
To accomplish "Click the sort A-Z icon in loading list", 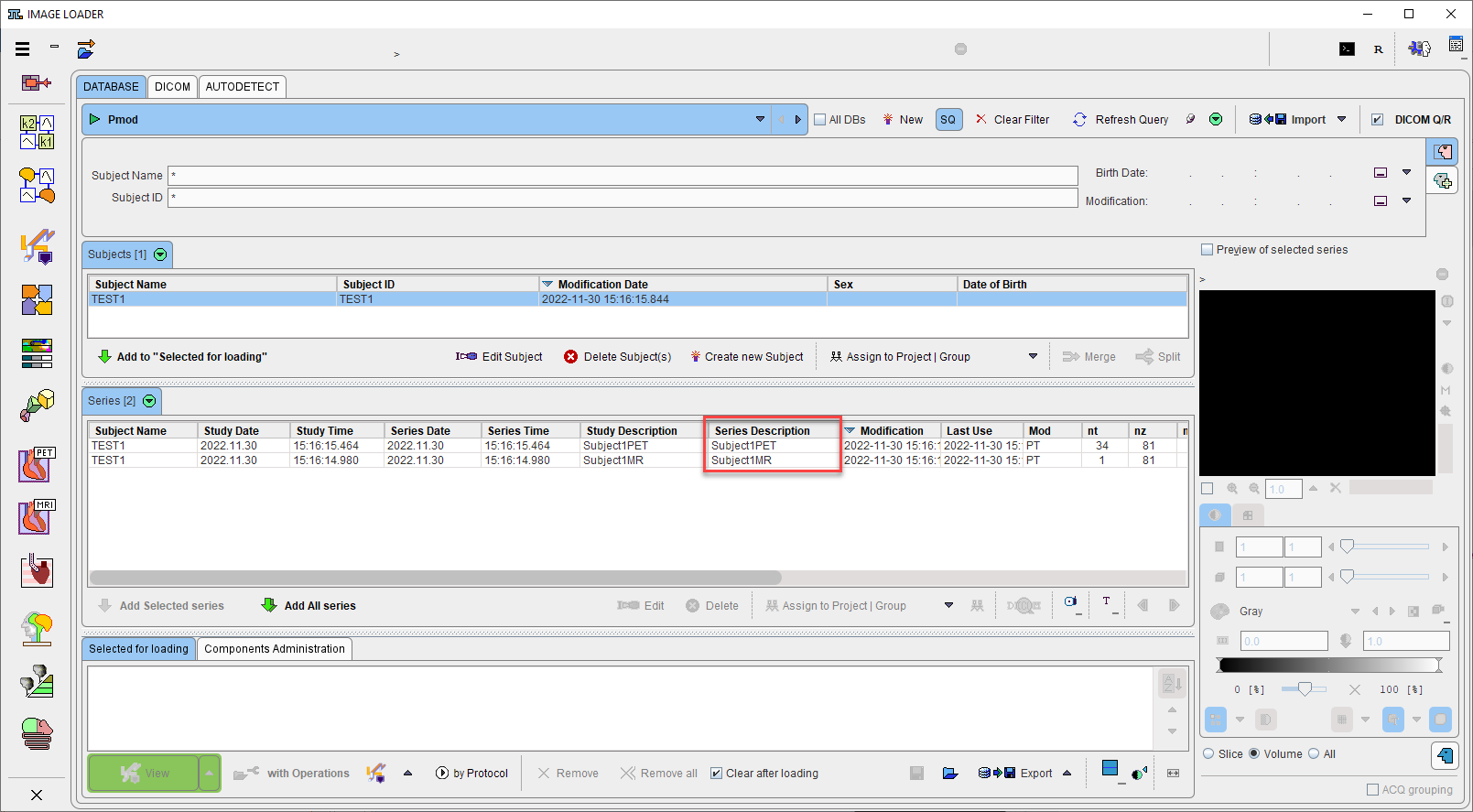I will point(1172,683).
